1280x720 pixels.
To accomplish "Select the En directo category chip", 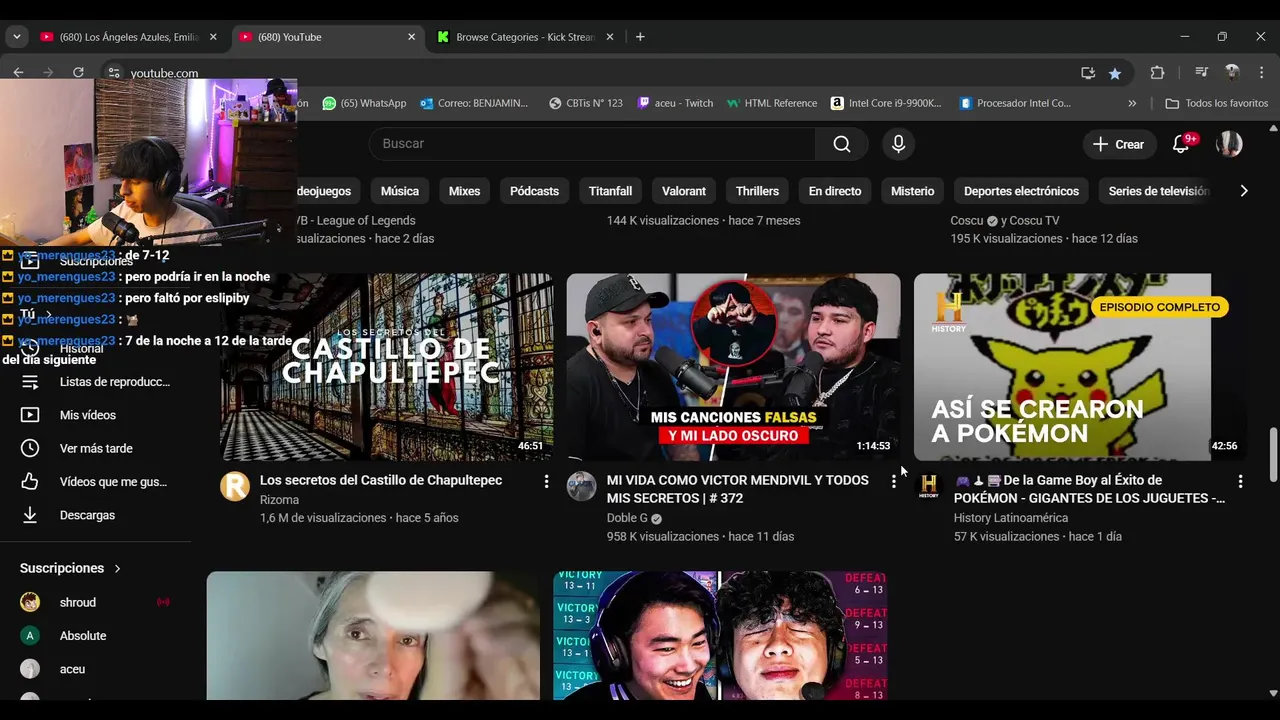I will point(835,191).
